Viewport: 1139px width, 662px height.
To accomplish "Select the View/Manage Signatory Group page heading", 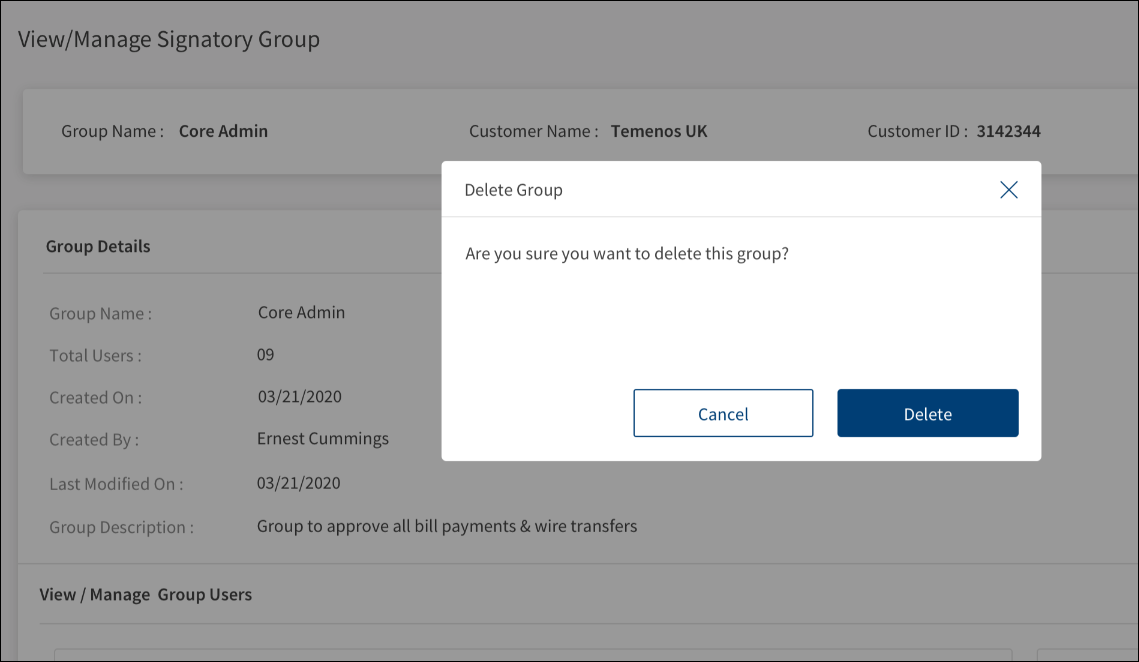I will click(169, 40).
